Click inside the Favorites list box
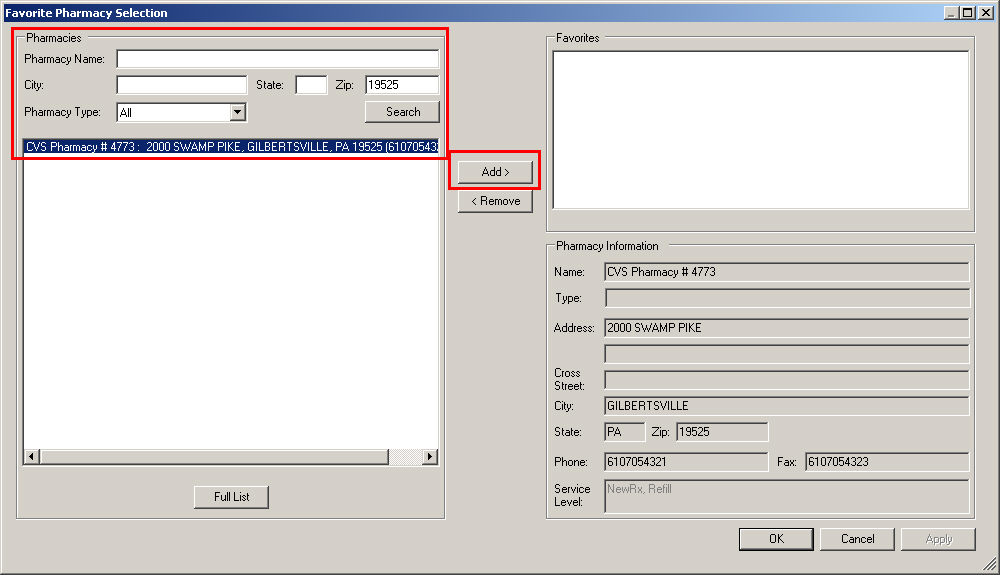 click(761, 130)
